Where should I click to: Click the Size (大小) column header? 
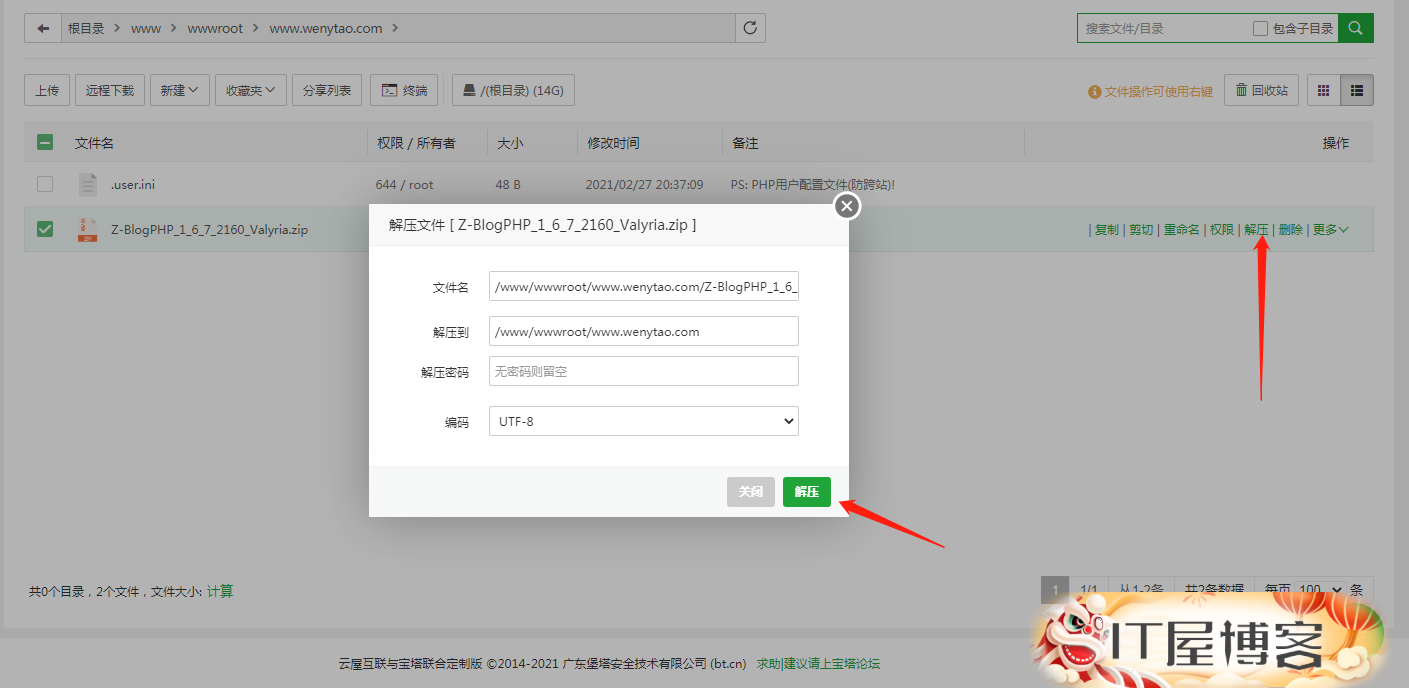510,143
